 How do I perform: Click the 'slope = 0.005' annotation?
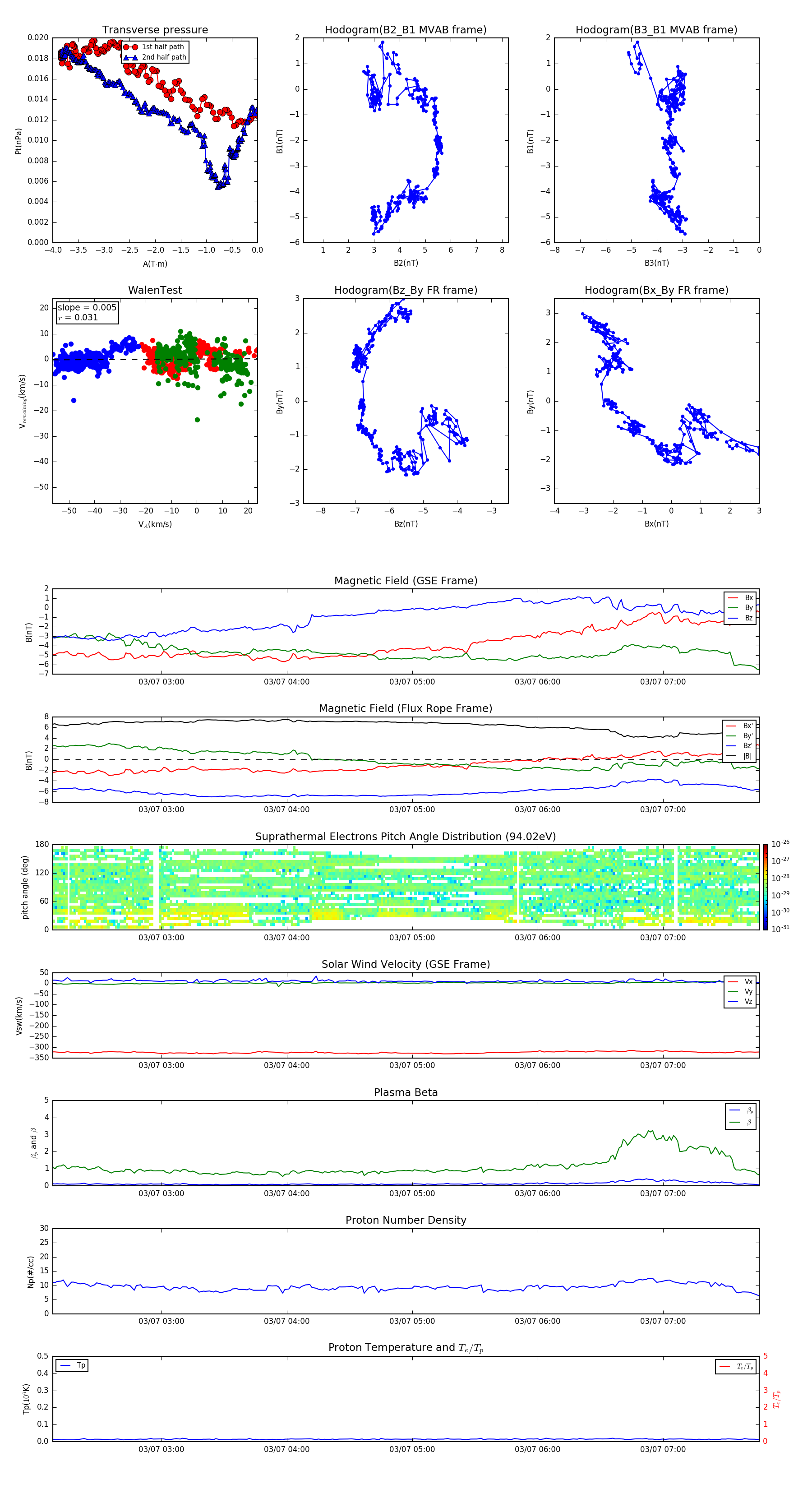tap(87, 308)
